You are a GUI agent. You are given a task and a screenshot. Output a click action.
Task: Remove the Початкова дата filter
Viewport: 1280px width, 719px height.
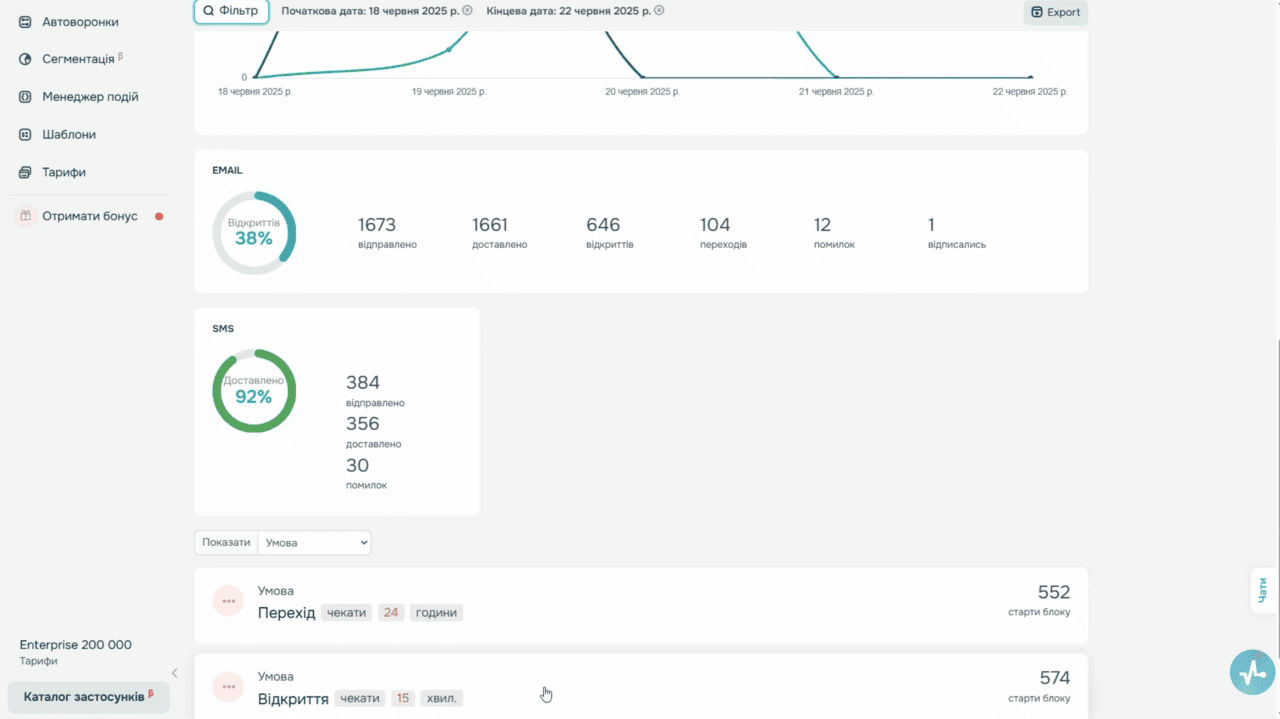point(467,11)
